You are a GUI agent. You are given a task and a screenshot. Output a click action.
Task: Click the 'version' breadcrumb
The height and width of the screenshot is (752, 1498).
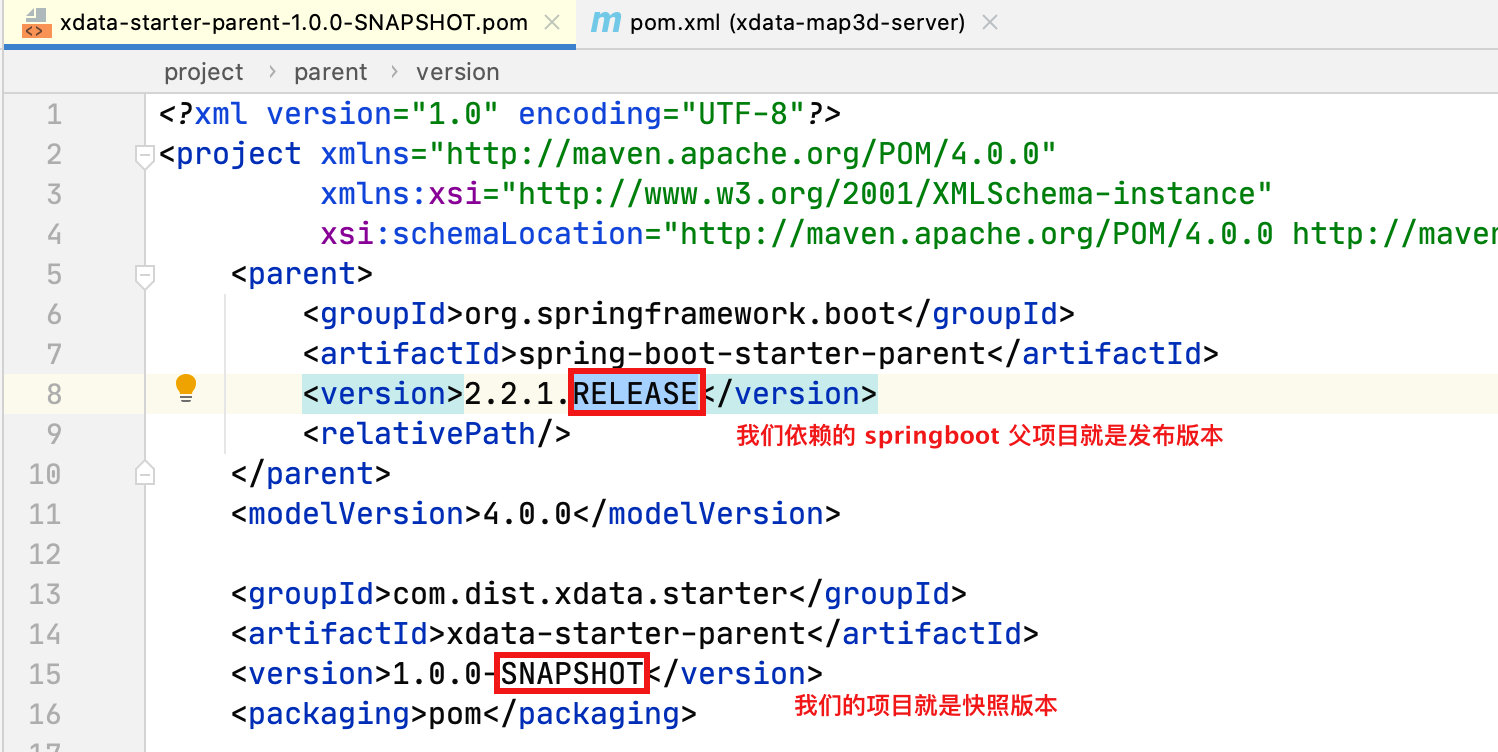coord(458,72)
